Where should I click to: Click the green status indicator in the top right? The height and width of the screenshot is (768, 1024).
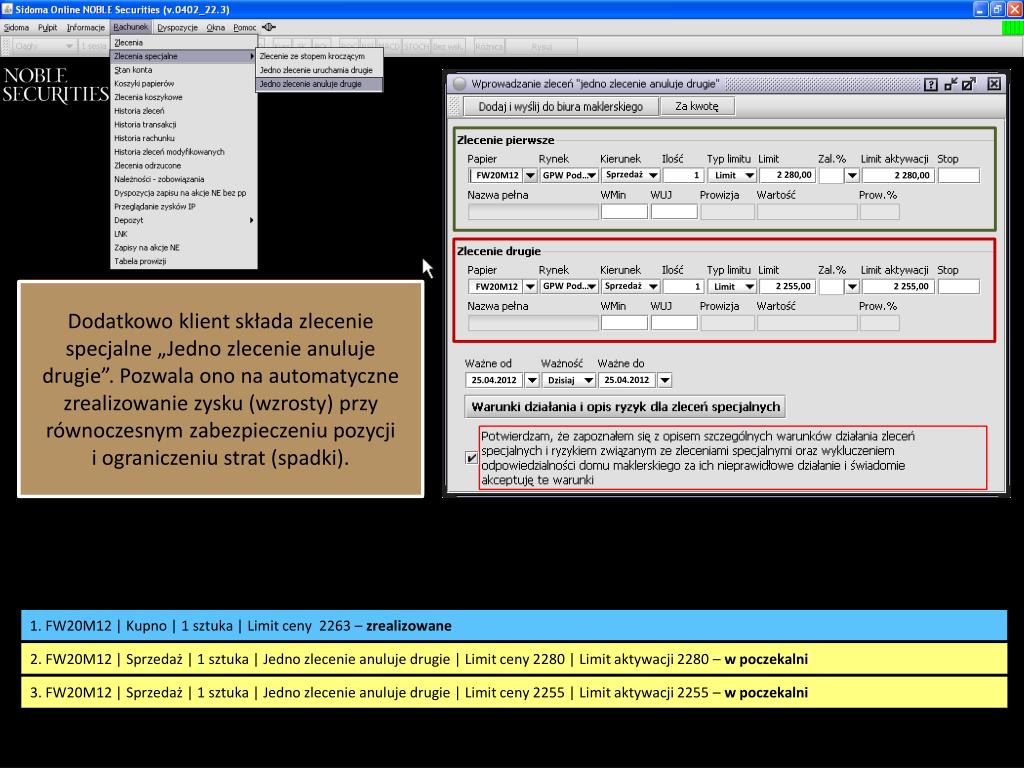[1012, 27]
